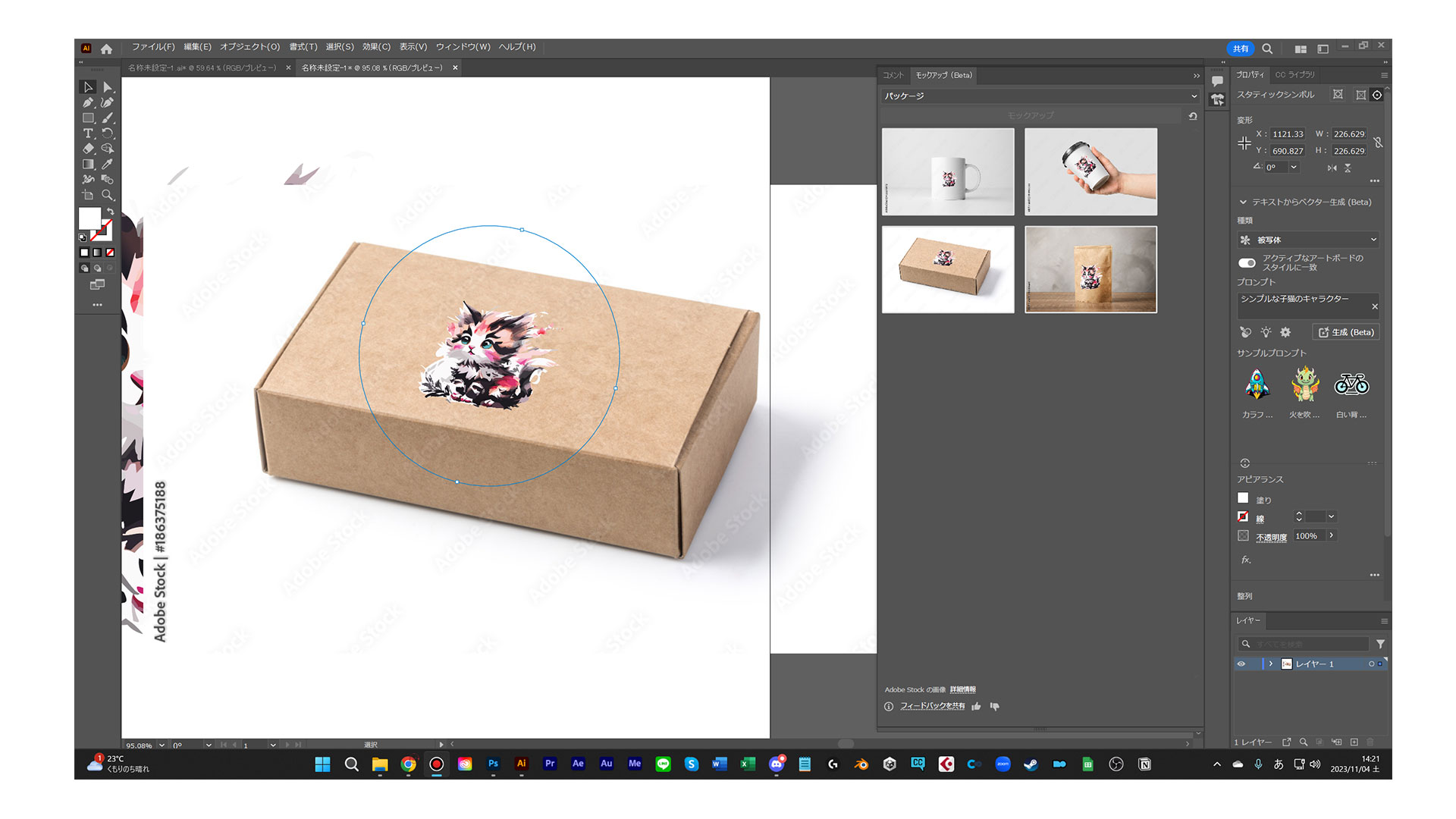Toggle match active artboard style switch
1456x819 pixels.
(1247, 263)
